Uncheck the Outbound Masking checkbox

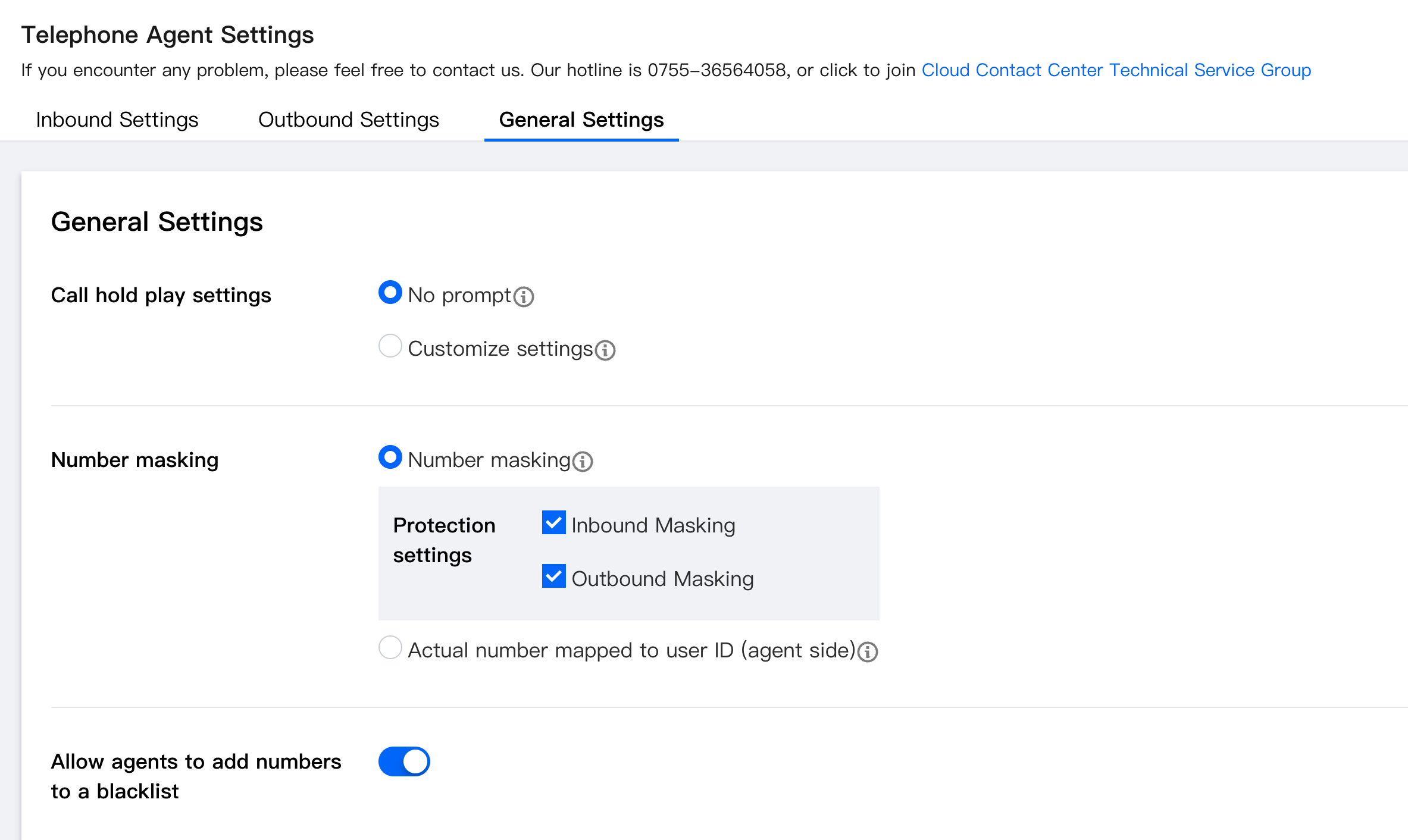pos(554,576)
